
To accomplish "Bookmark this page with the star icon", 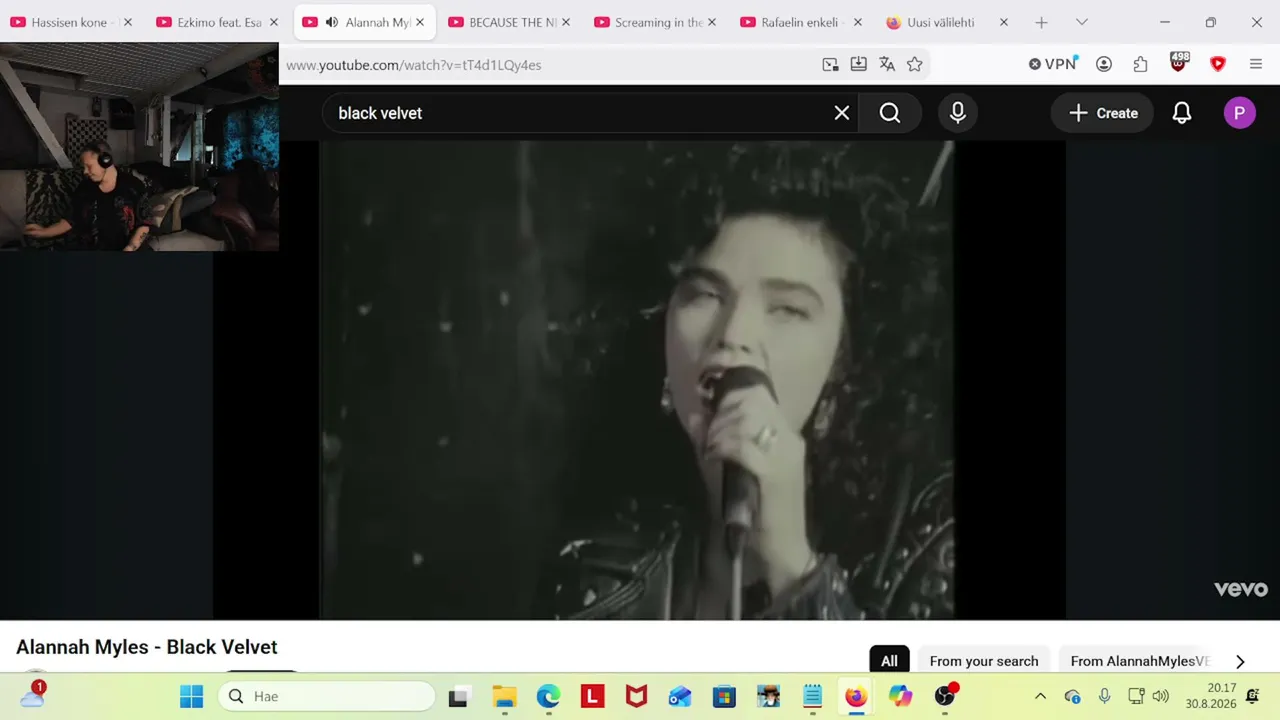I will (914, 64).
